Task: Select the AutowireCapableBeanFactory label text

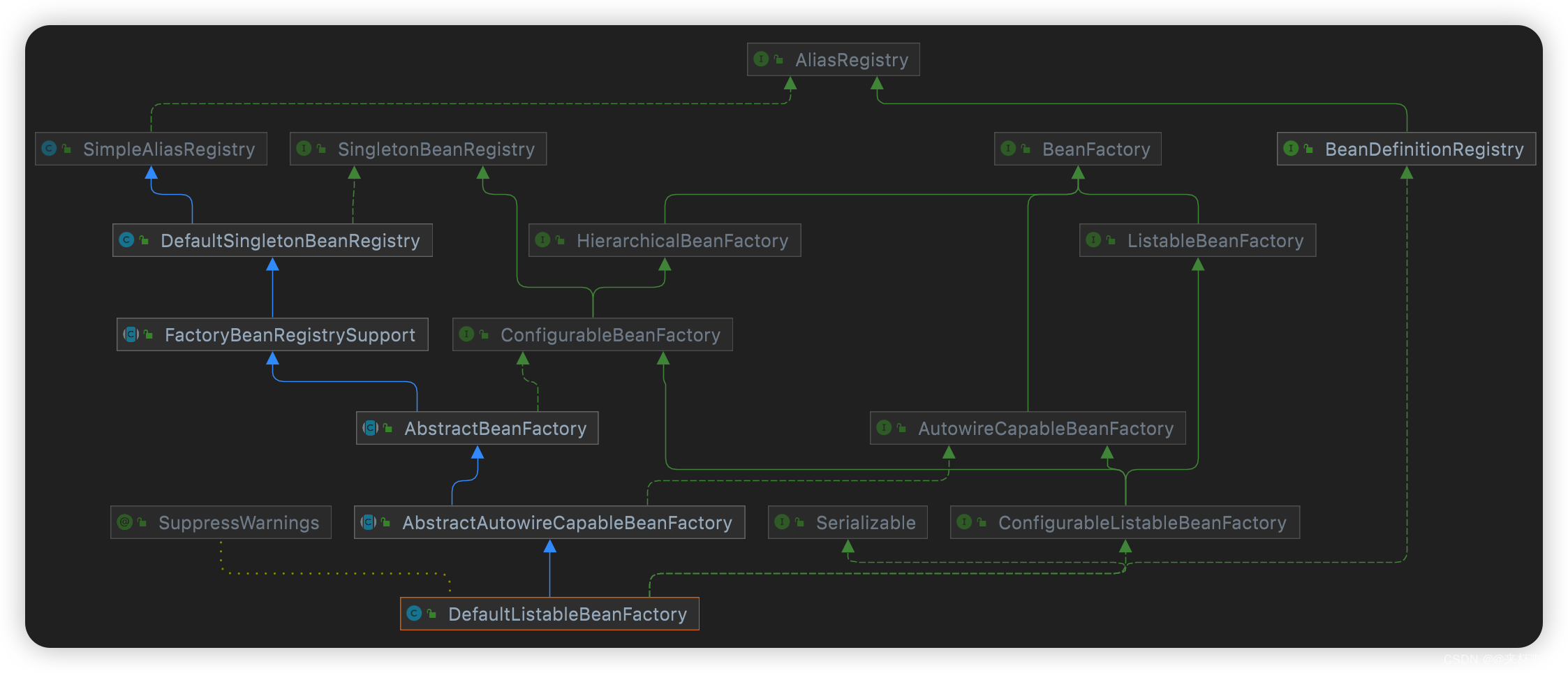Action: [x=1046, y=429]
